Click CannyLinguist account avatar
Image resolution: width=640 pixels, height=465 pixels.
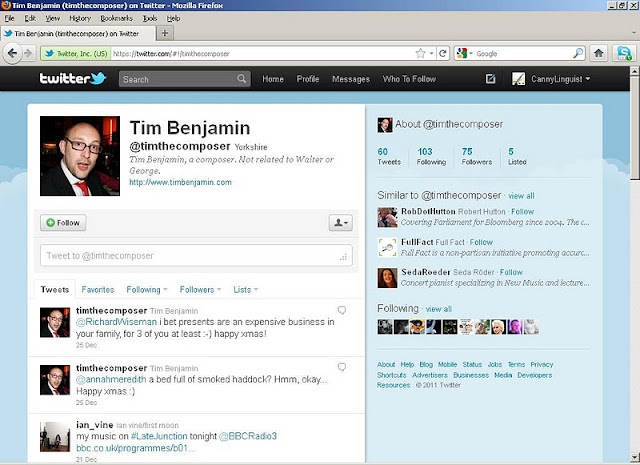[x=518, y=79]
